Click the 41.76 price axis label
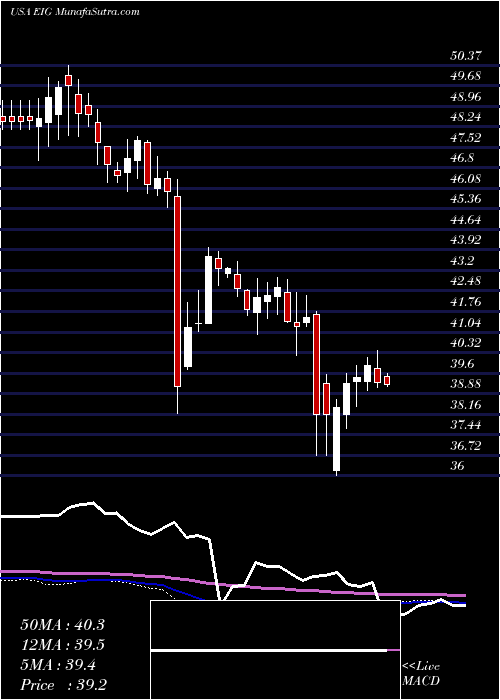 pos(465,302)
